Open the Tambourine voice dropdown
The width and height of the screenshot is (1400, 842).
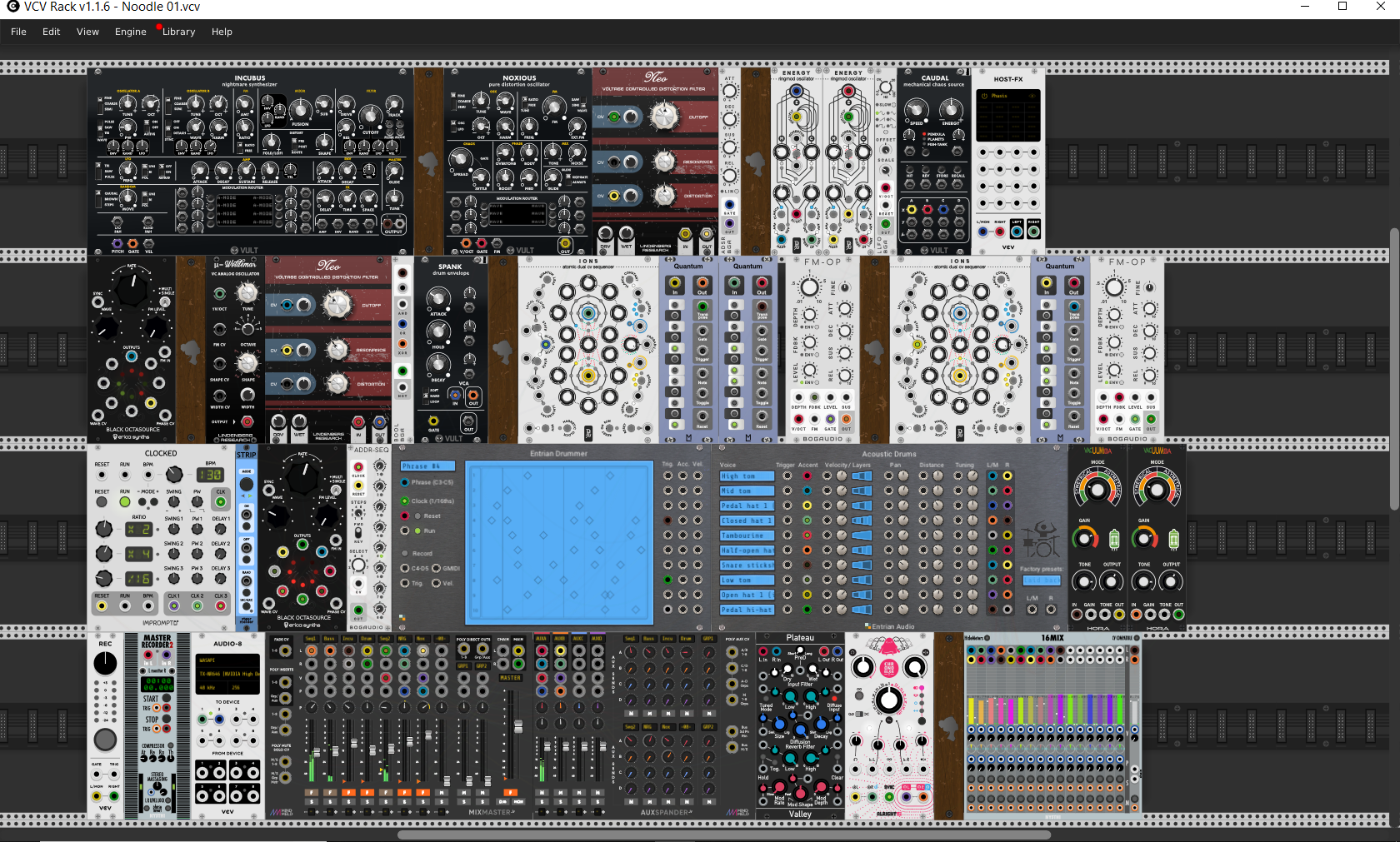click(747, 536)
